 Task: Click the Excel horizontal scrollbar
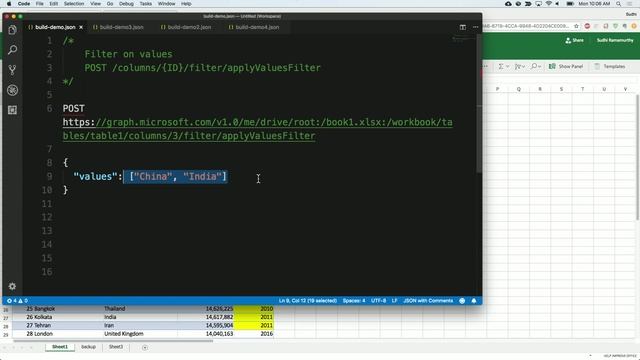pyautogui.click(x=113, y=340)
